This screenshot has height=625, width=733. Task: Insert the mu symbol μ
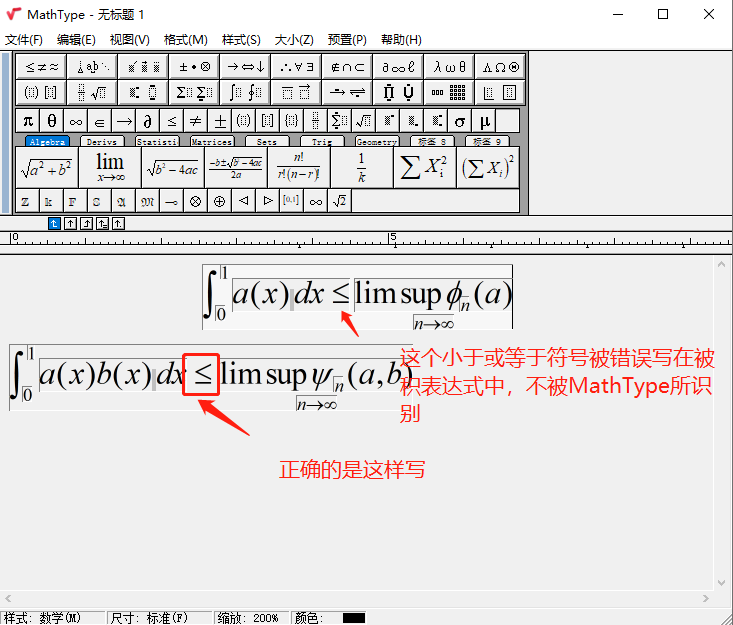pyautogui.click(x=484, y=122)
